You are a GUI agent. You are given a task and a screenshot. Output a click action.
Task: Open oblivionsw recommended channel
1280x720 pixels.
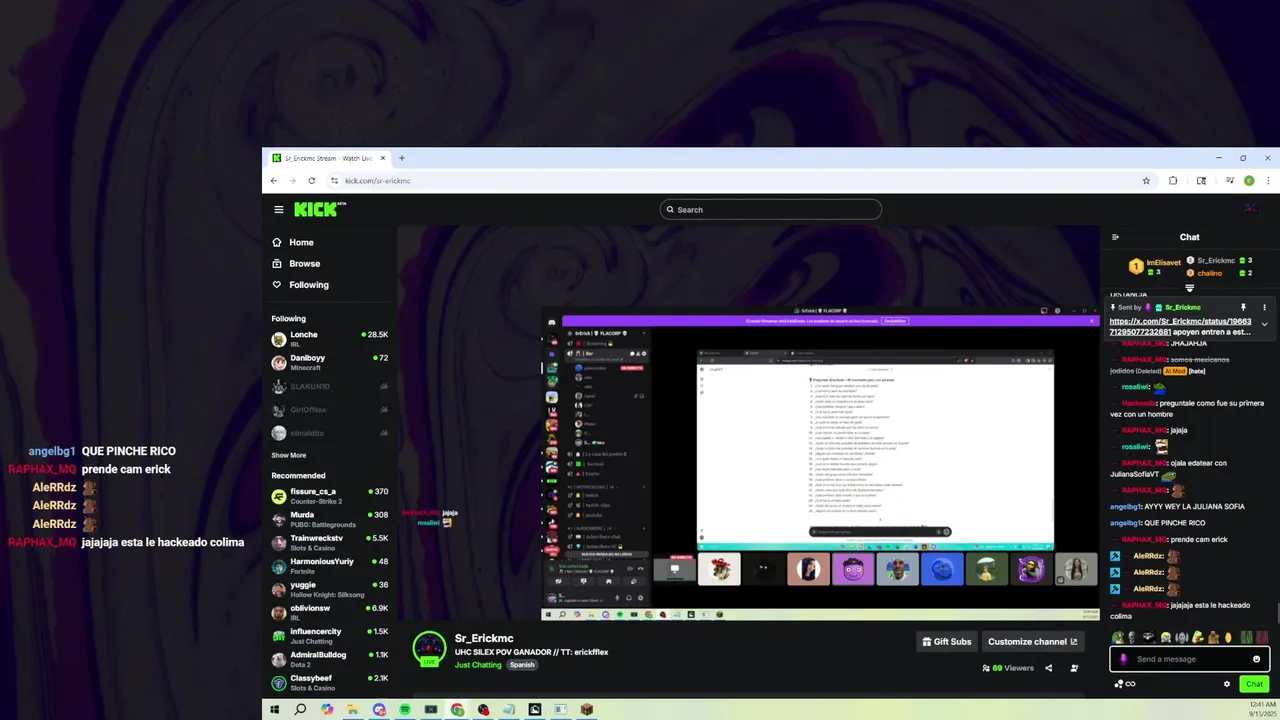point(330,612)
